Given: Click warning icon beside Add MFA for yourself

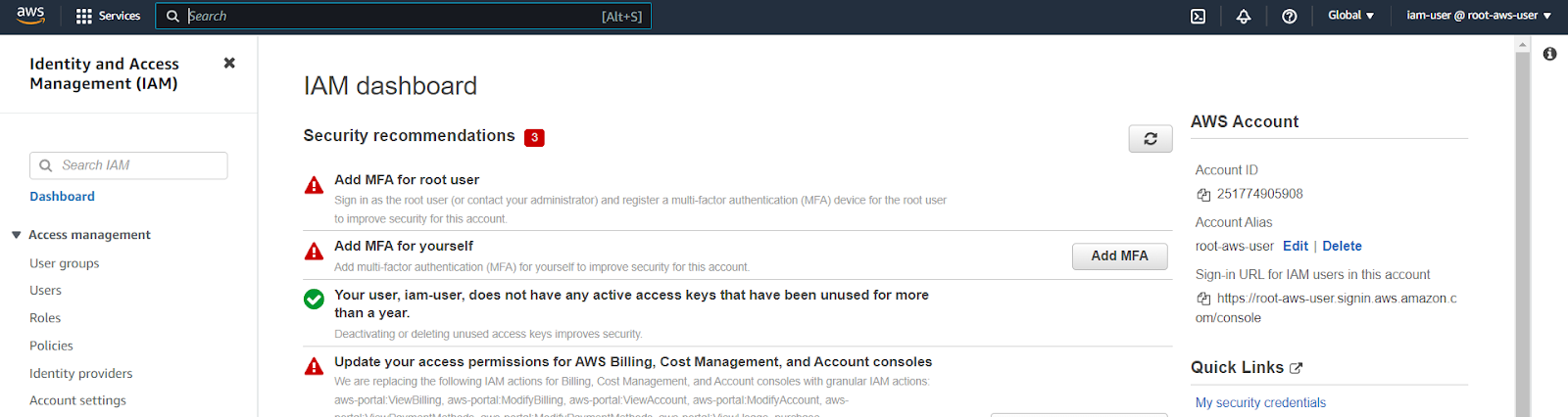Looking at the screenshot, I should tap(314, 252).
